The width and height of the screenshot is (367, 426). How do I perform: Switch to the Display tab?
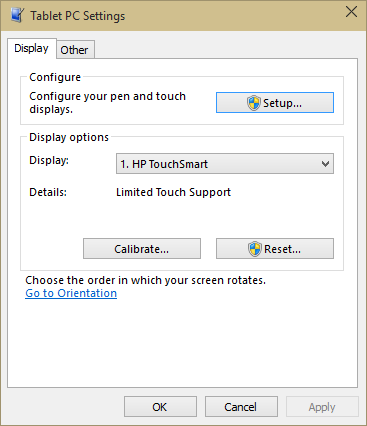31,48
